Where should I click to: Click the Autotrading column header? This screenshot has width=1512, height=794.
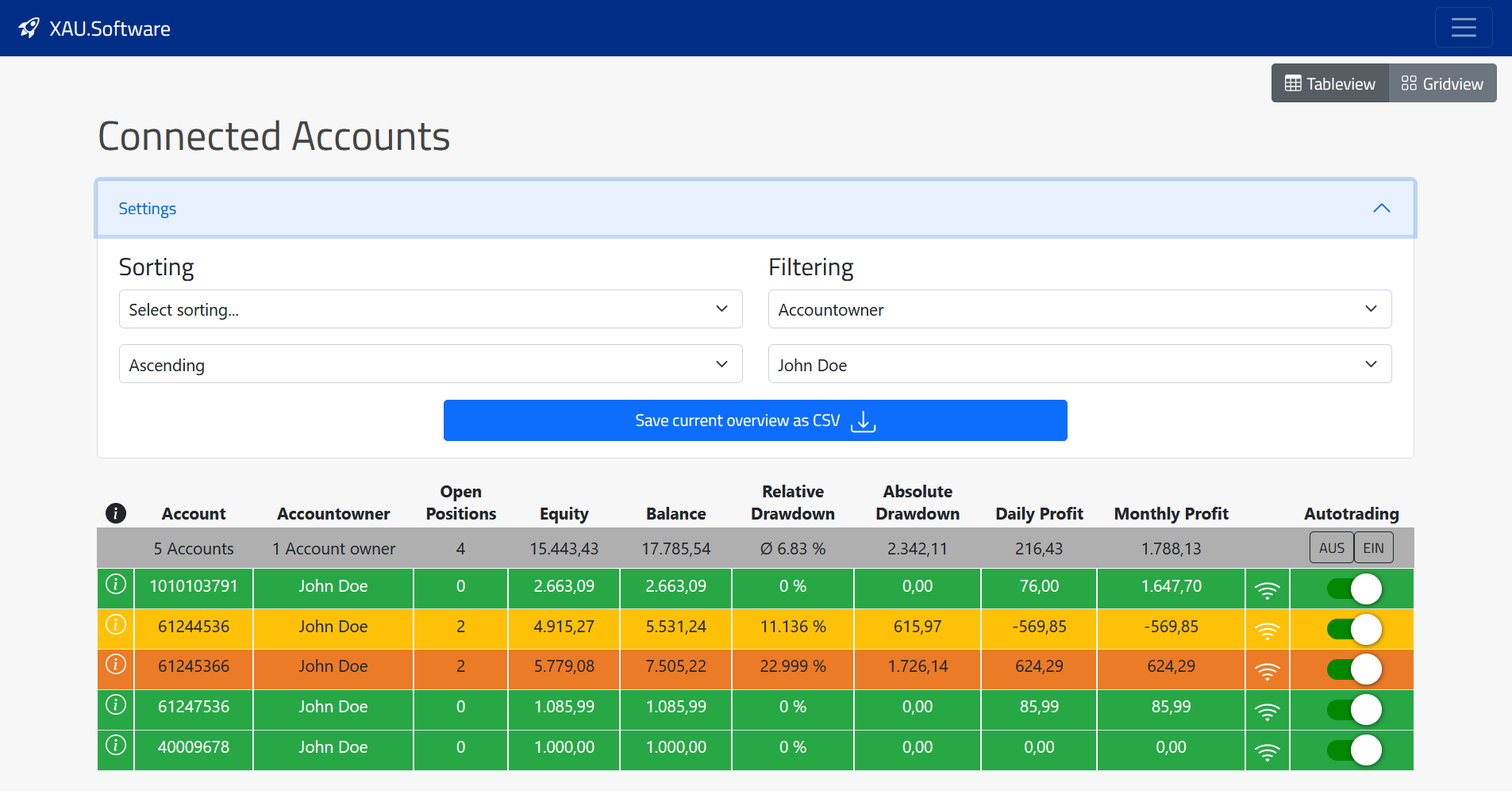click(1351, 513)
